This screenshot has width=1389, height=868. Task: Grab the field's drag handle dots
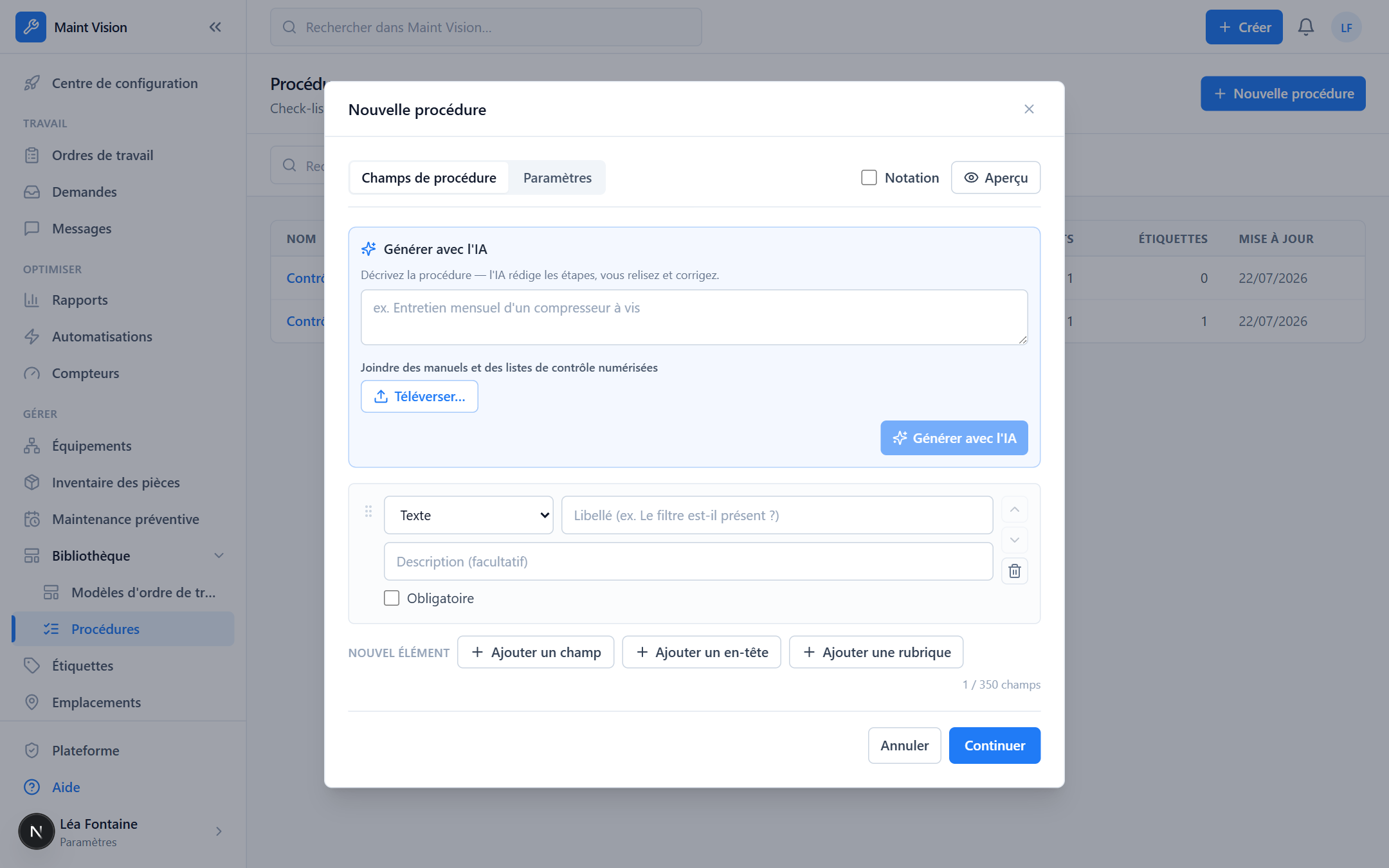tap(368, 511)
